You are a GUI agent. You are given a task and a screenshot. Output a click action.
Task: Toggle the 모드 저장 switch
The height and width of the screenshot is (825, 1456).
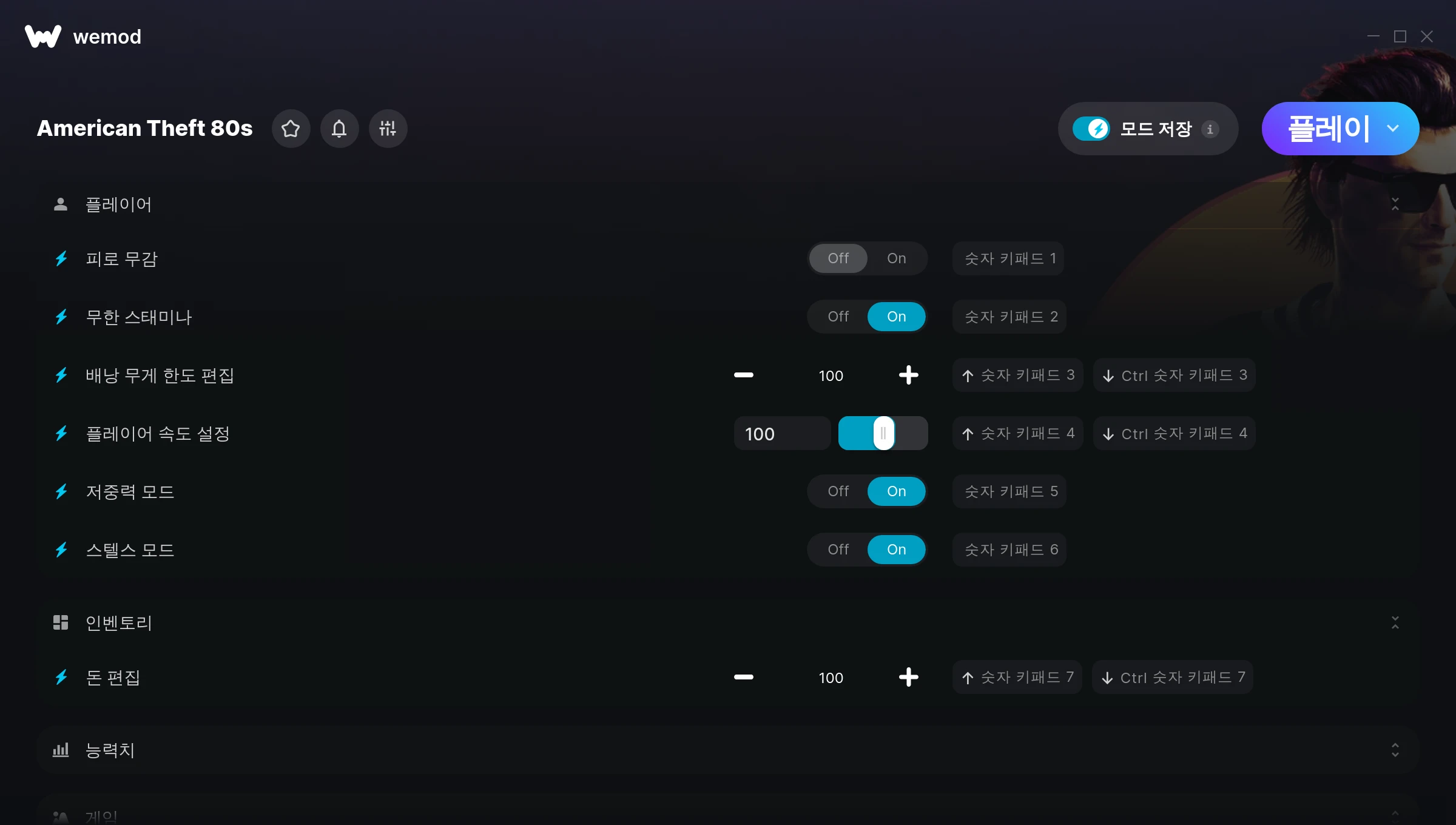click(1091, 129)
